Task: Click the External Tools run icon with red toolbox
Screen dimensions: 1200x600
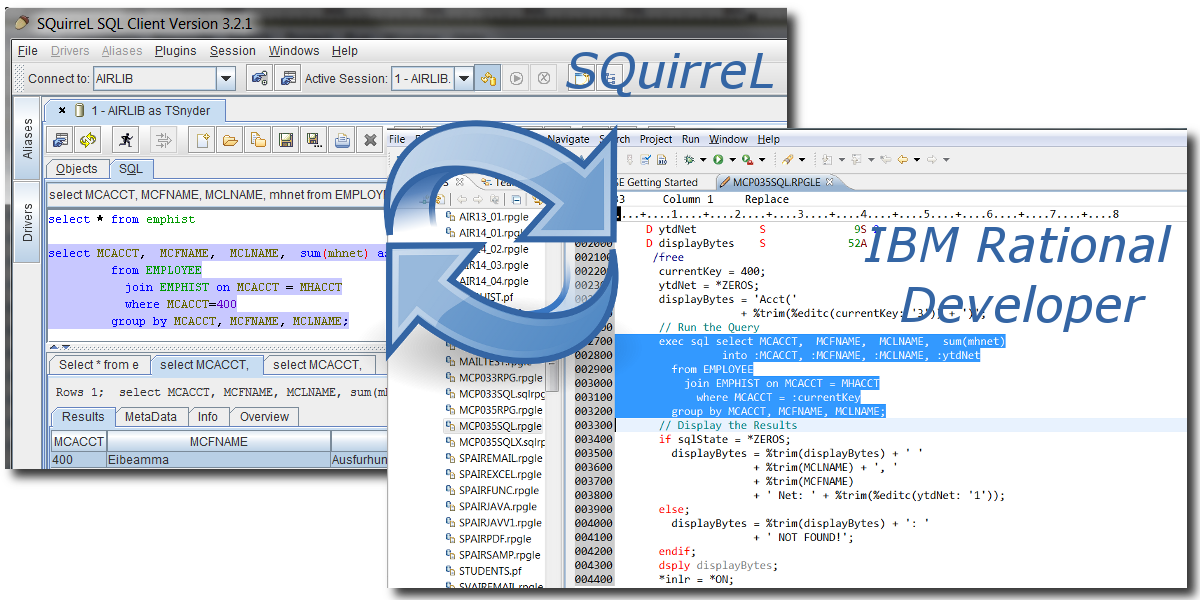Action: 748,159
